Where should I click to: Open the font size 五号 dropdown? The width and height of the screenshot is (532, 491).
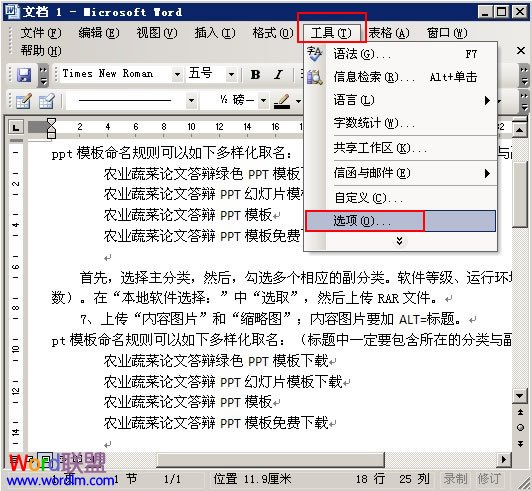point(231,74)
